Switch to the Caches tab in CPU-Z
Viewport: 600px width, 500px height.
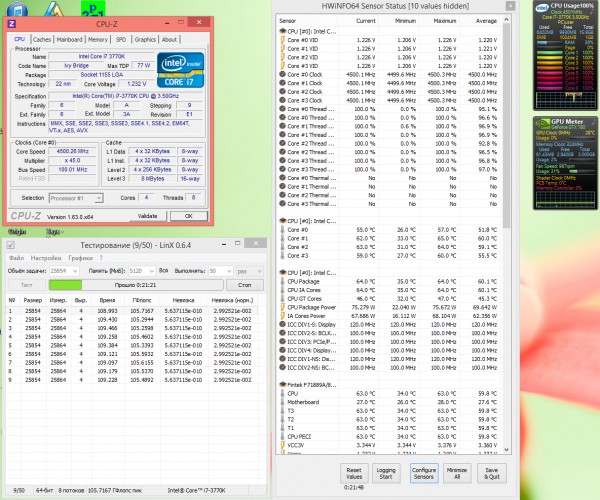(42, 39)
